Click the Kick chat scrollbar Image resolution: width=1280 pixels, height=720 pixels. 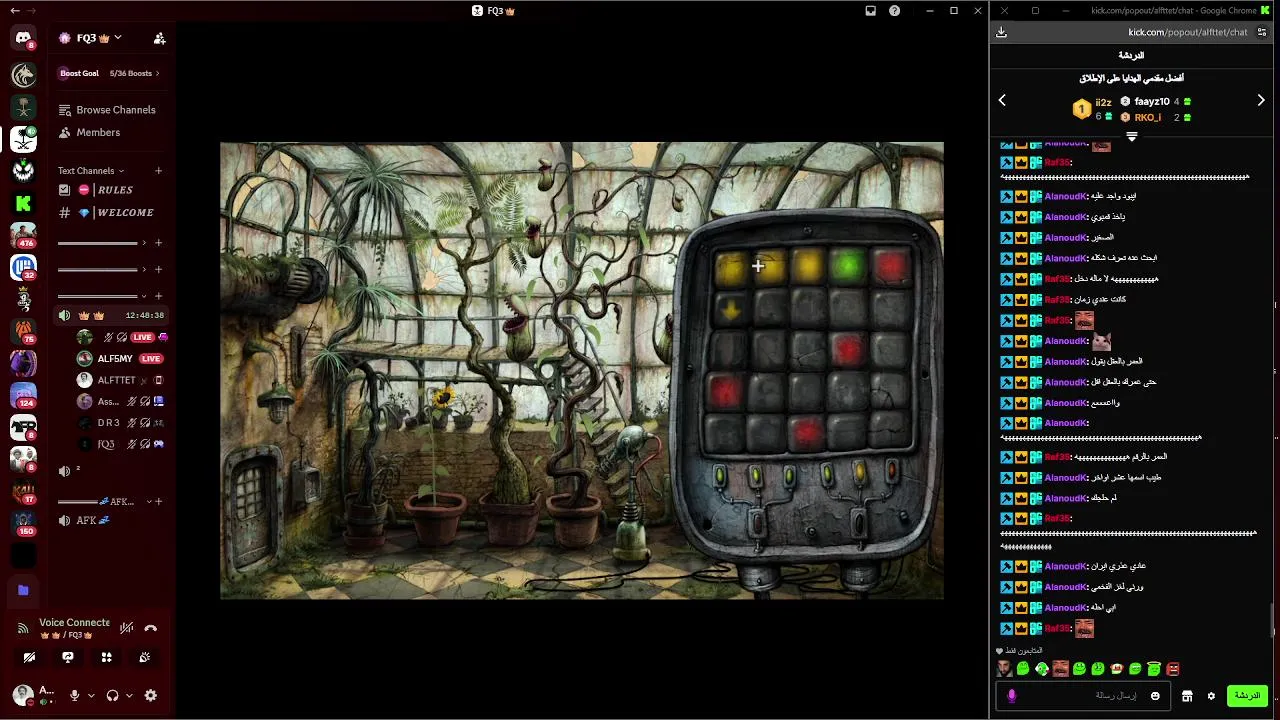click(1274, 620)
